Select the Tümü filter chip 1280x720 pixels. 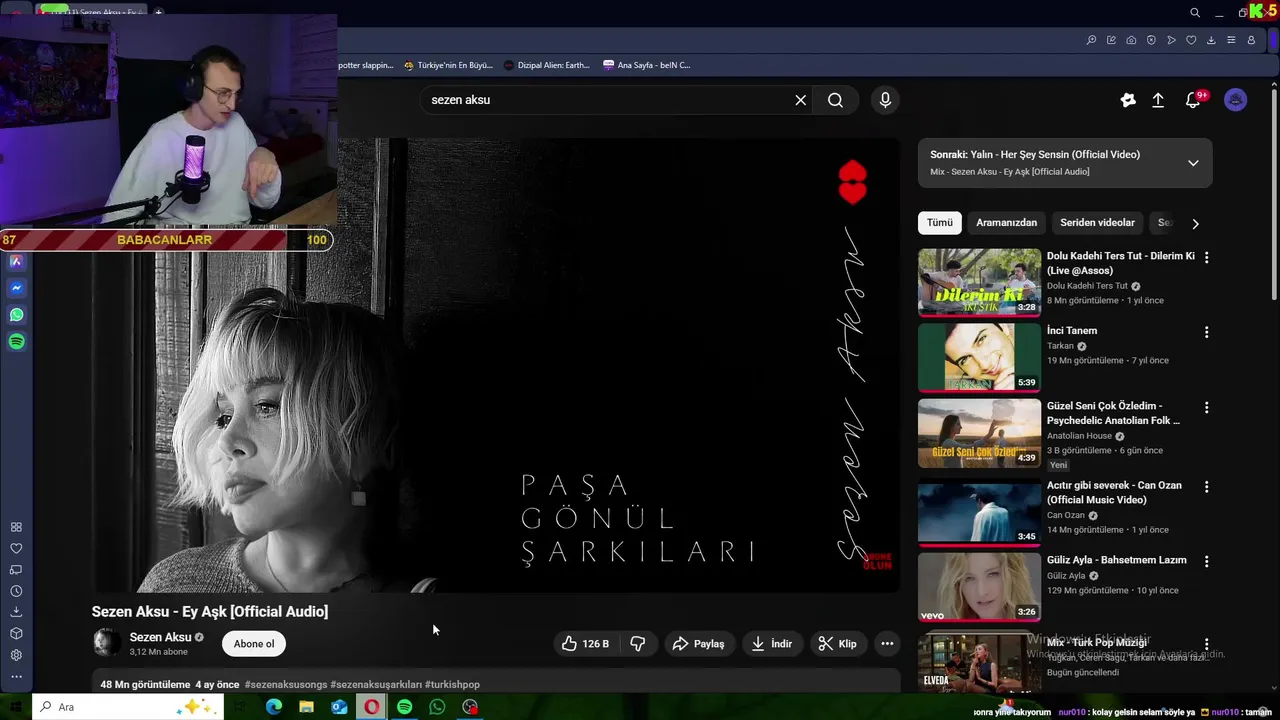939,223
